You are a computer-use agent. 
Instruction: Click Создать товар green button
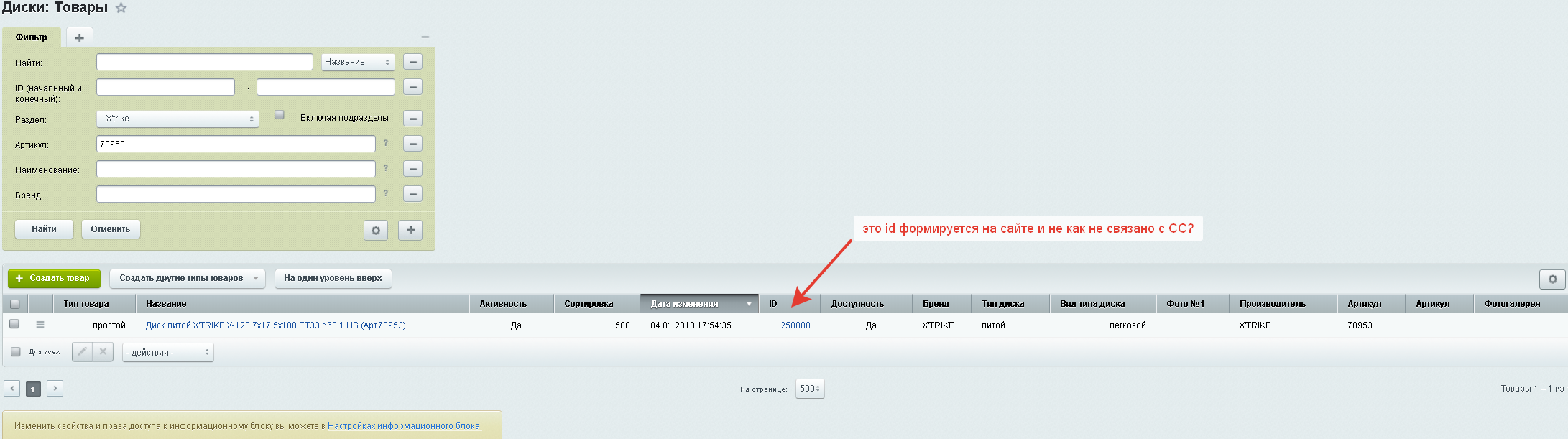[54, 278]
